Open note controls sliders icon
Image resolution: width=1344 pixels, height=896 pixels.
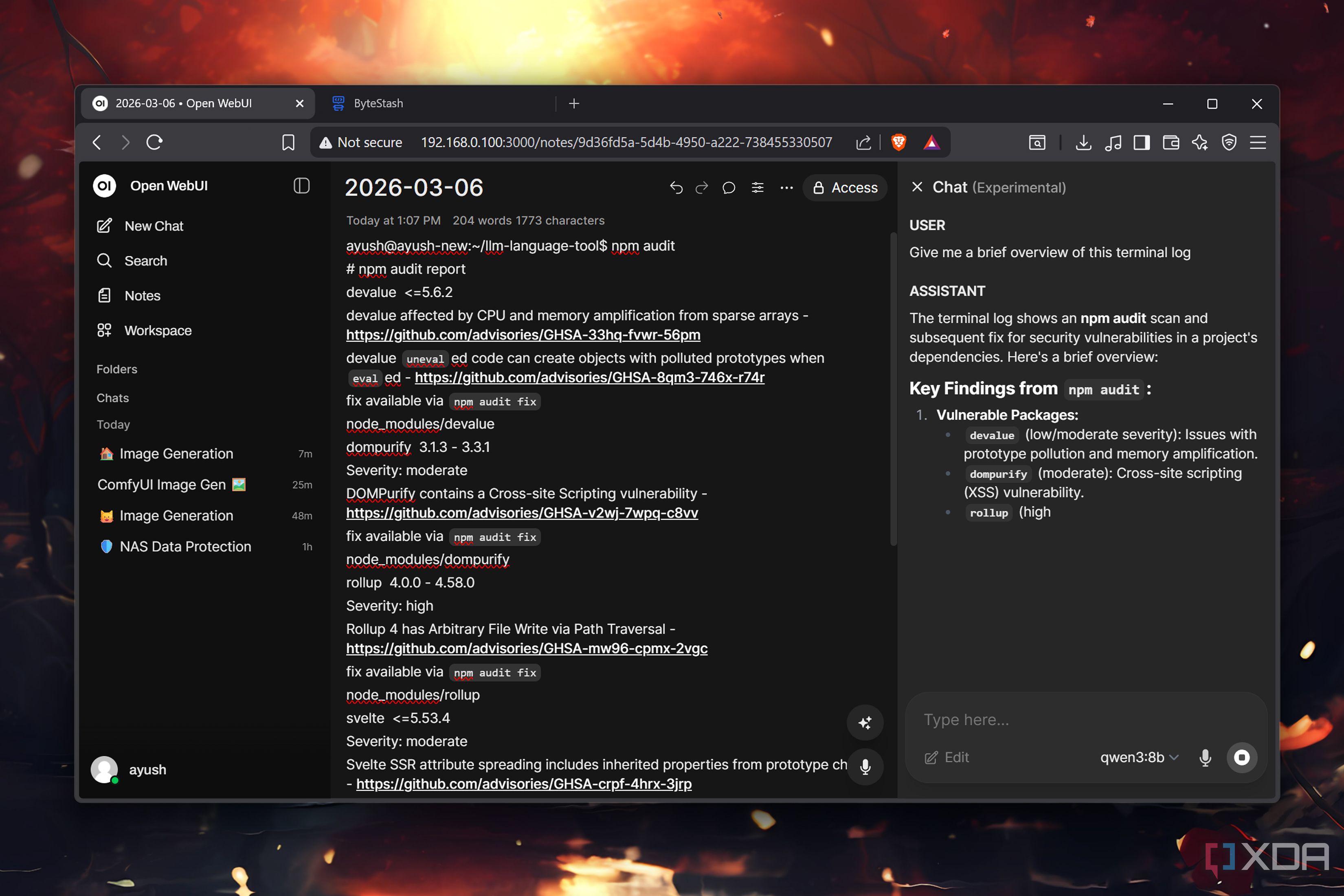(757, 187)
